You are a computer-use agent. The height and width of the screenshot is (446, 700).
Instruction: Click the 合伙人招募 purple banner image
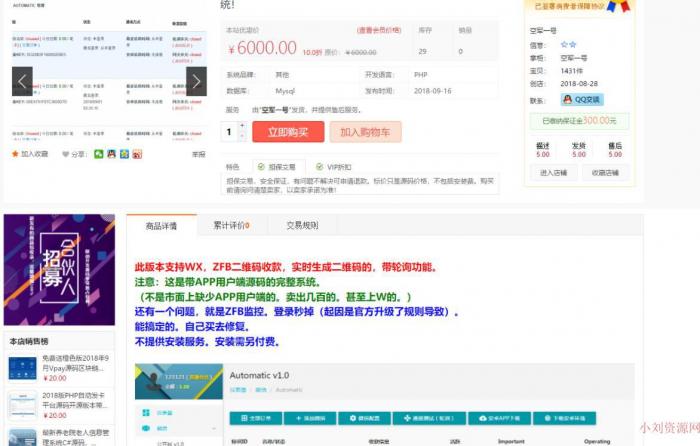pos(59,270)
